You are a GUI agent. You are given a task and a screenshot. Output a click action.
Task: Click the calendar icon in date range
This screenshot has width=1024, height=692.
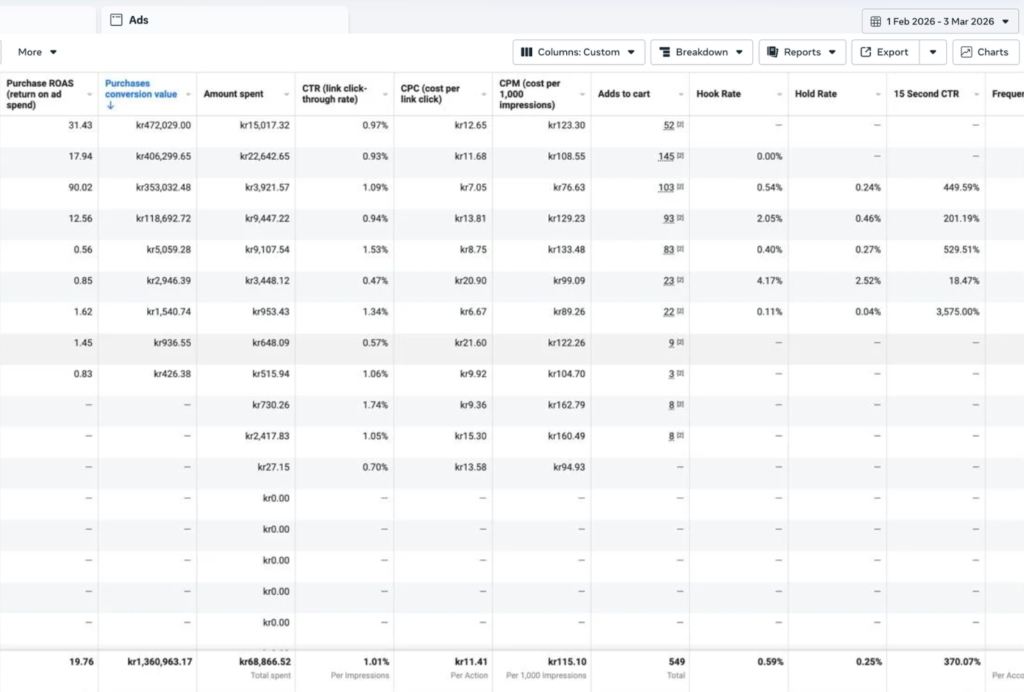pos(876,21)
